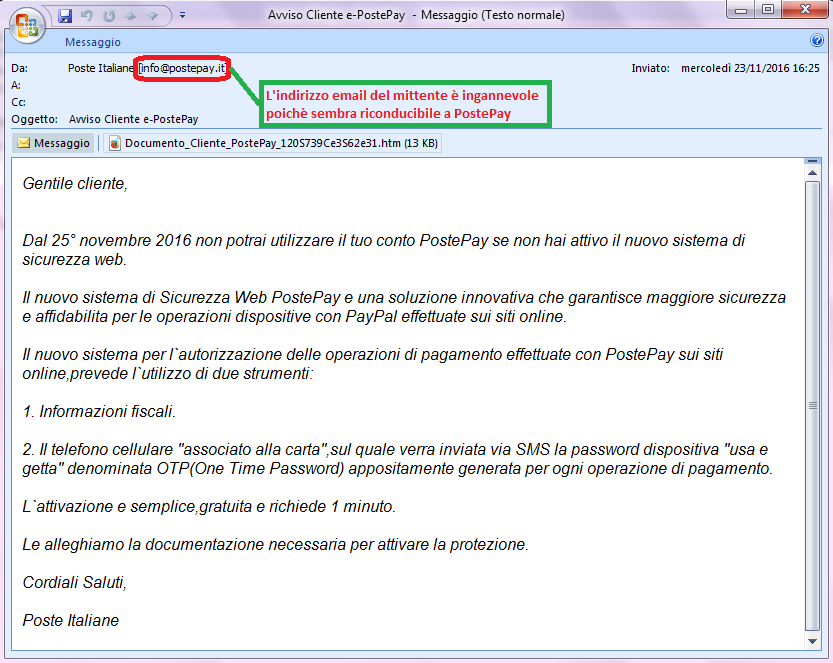Click the line 'Le alleghiamo la documentazione necessaria'
The height and width of the screenshot is (663, 833).
[x=276, y=545]
